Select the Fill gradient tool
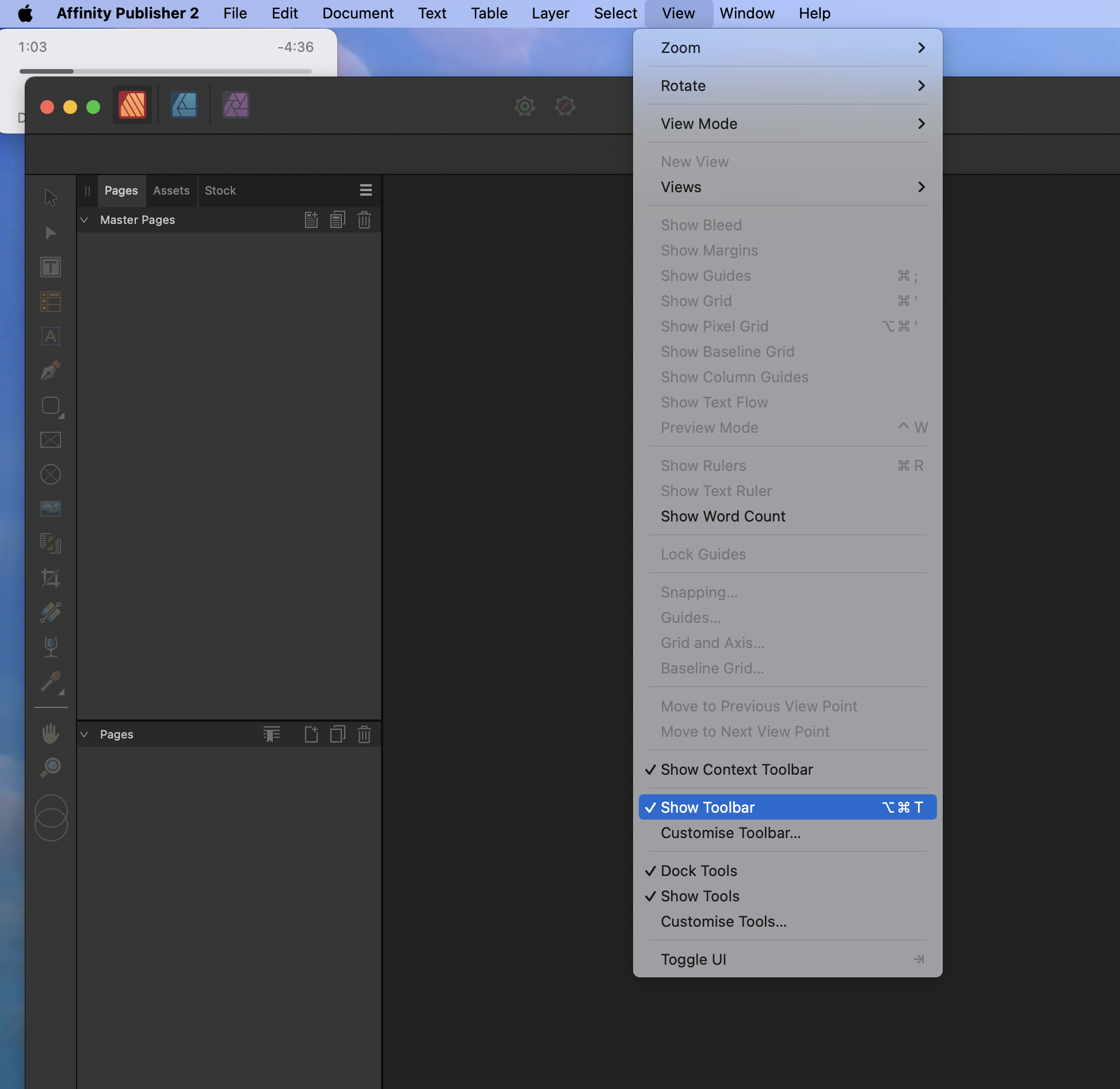This screenshot has width=1120, height=1089. coord(51,612)
